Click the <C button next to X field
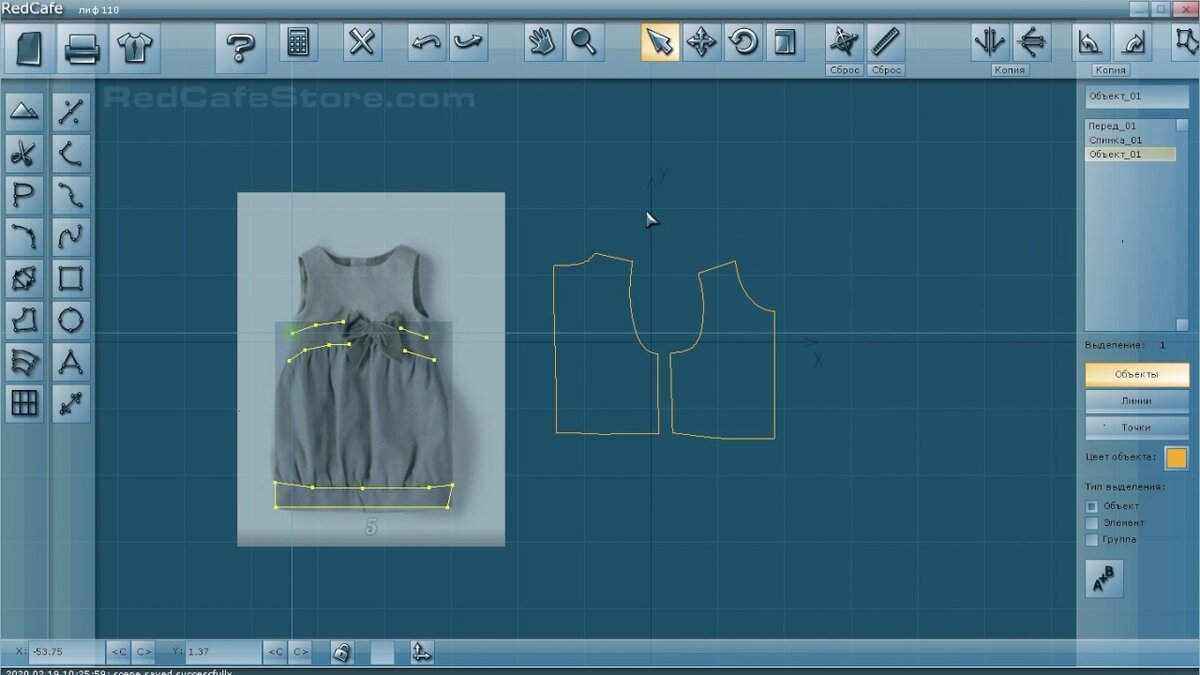This screenshot has height=675, width=1200. click(x=118, y=652)
